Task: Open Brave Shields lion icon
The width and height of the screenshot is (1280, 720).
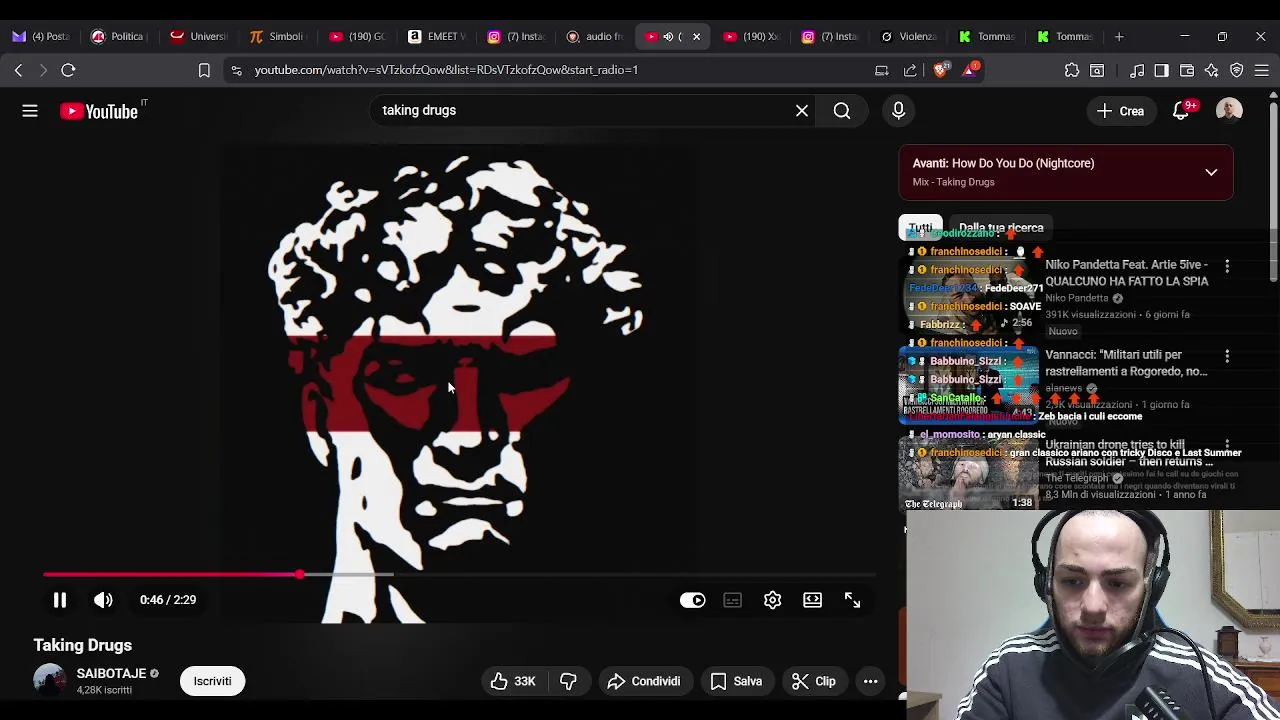Action: tap(940, 70)
